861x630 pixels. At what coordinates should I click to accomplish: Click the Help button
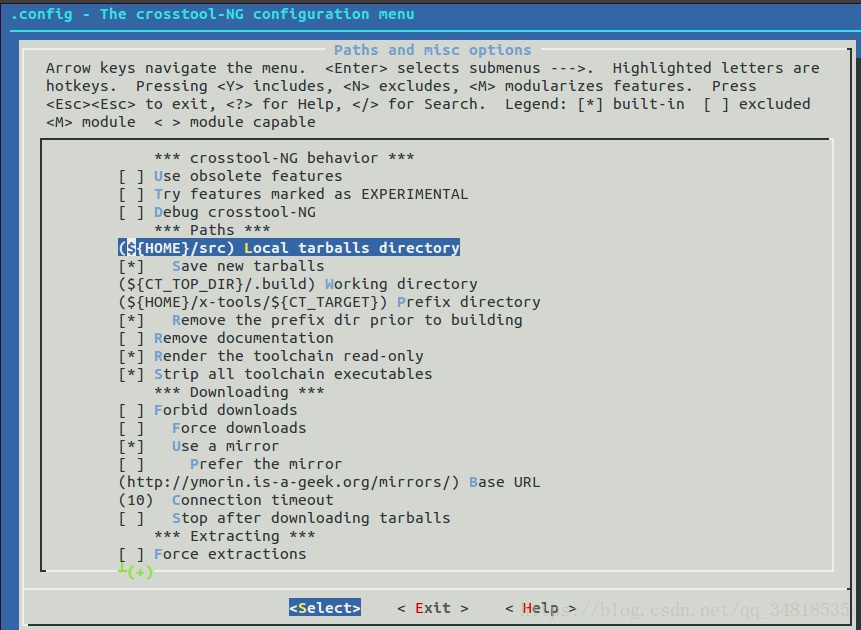[540, 608]
